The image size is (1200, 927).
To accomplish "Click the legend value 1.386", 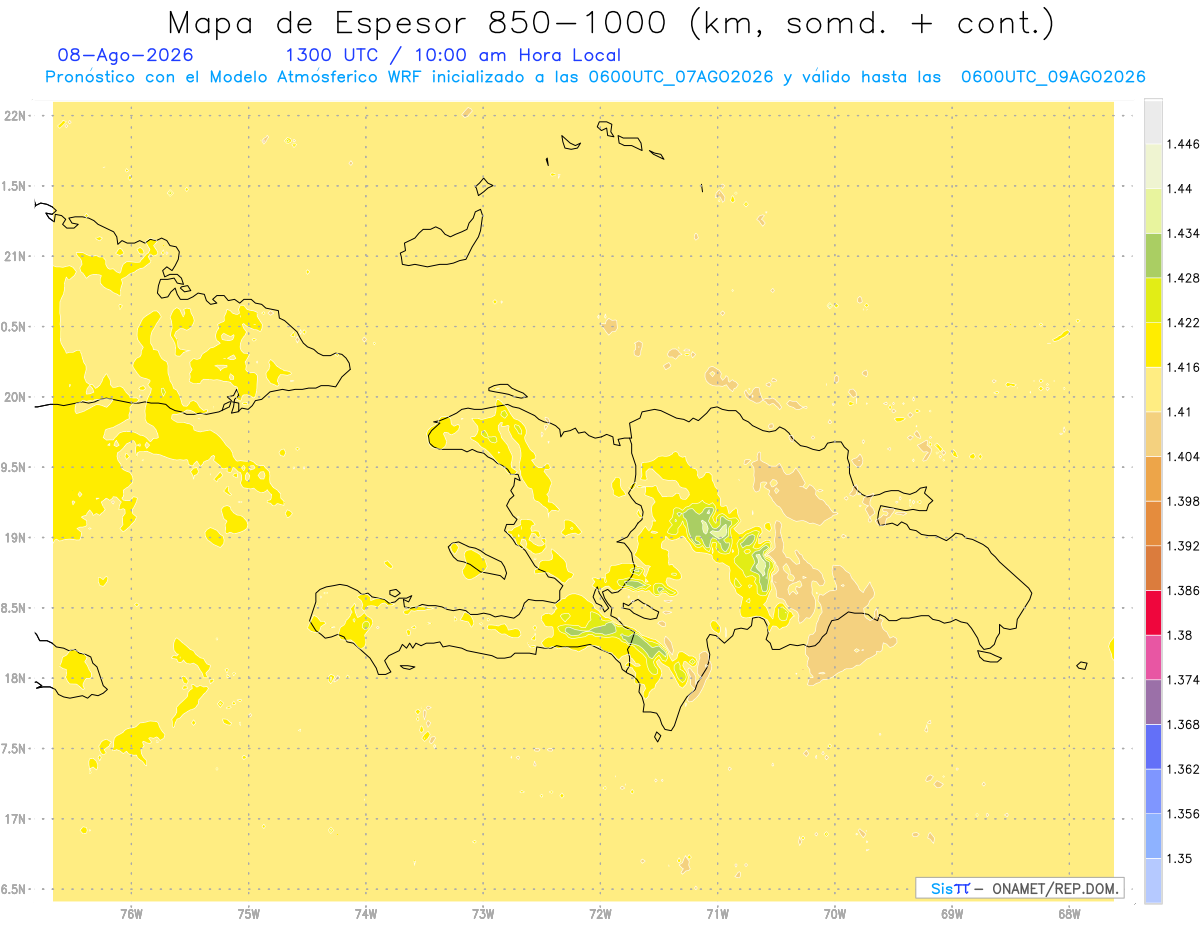I will 1183,590.
